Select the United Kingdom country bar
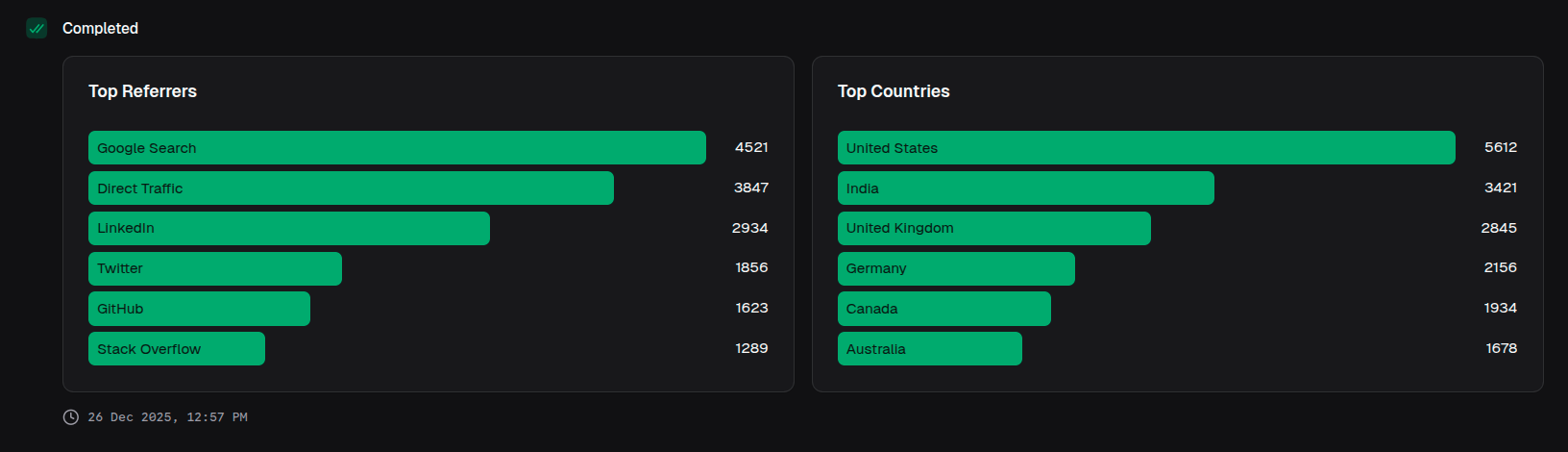The image size is (1568, 452). [x=993, y=229]
